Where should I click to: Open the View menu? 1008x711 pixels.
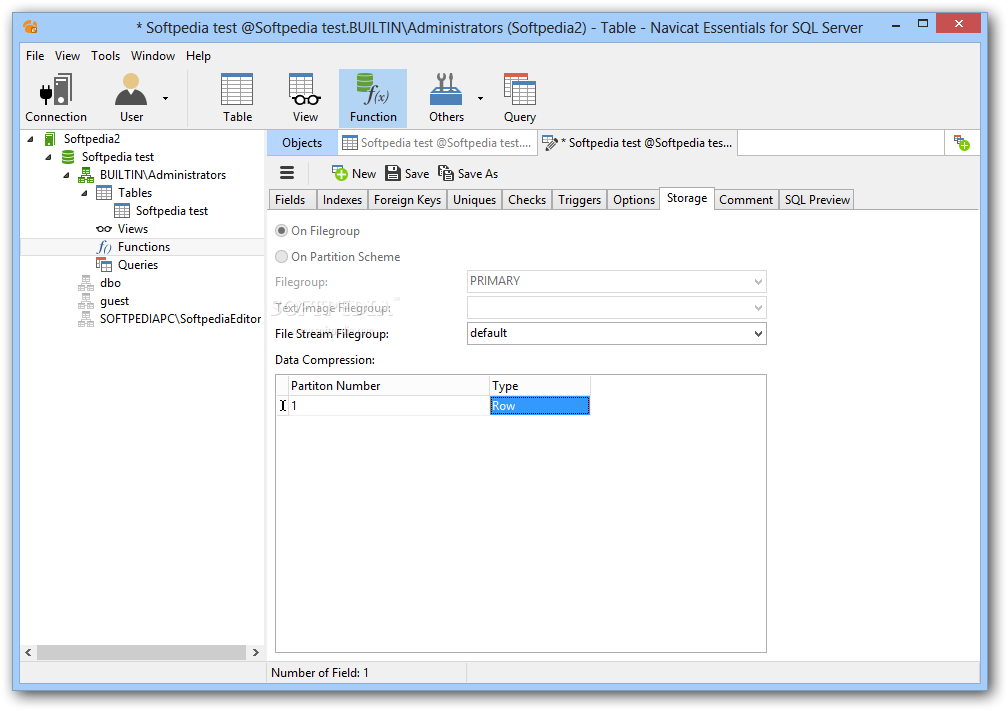click(68, 56)
